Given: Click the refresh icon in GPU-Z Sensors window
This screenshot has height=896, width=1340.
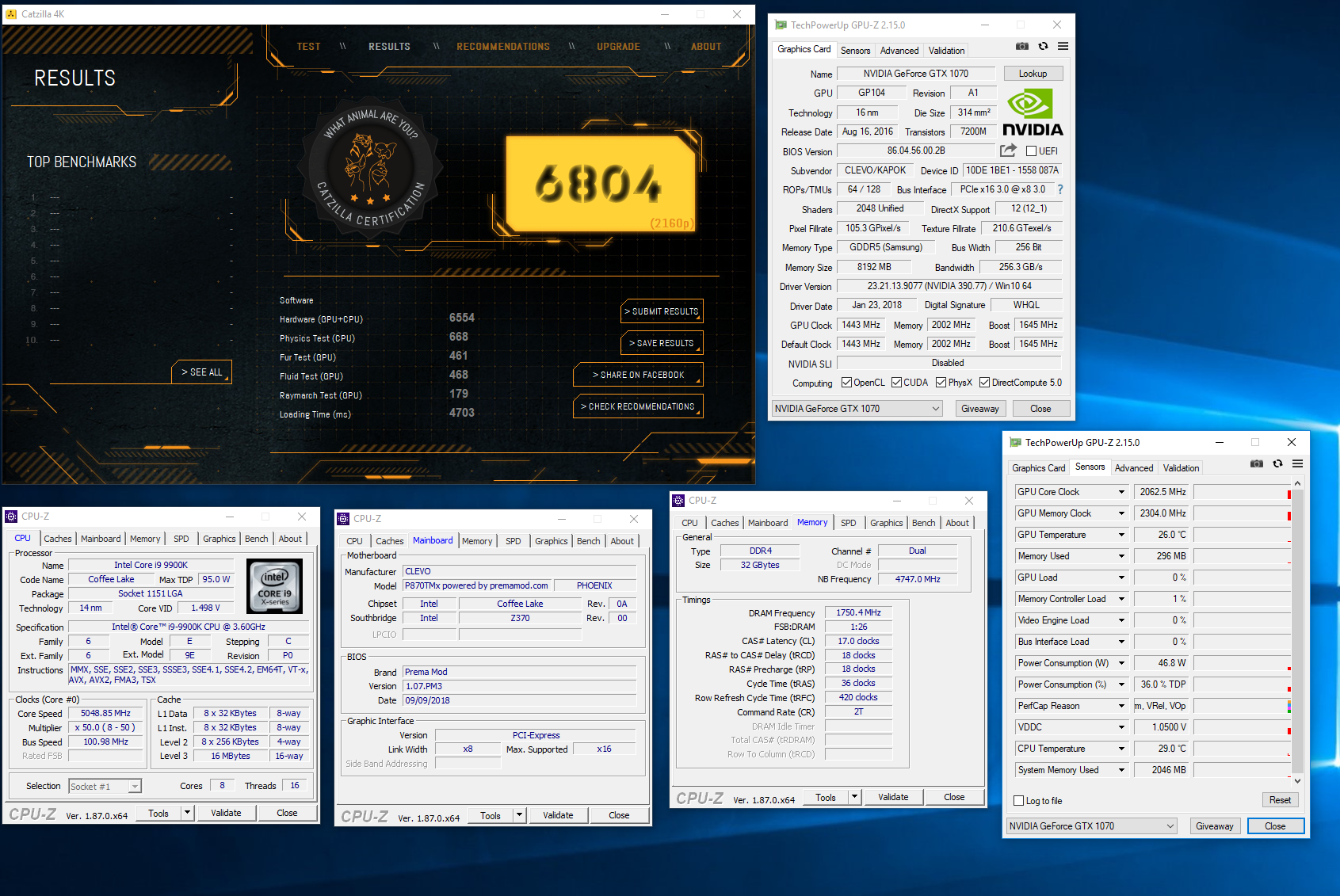Looking at the screenshot, I should click(x=1277, y=464).
